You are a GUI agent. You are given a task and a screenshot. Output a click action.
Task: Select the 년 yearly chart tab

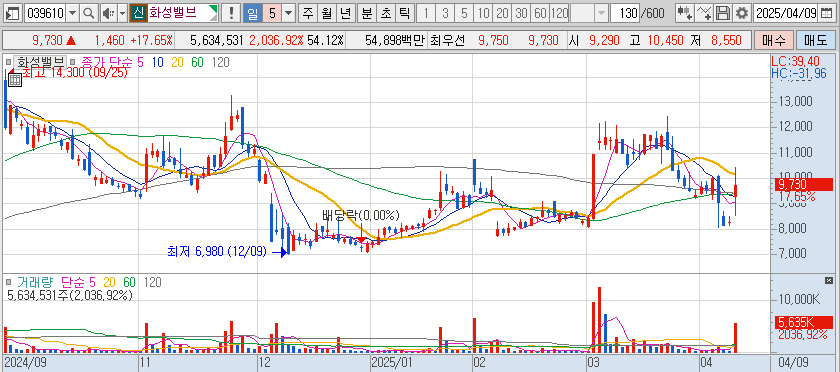tap(346, 13)
